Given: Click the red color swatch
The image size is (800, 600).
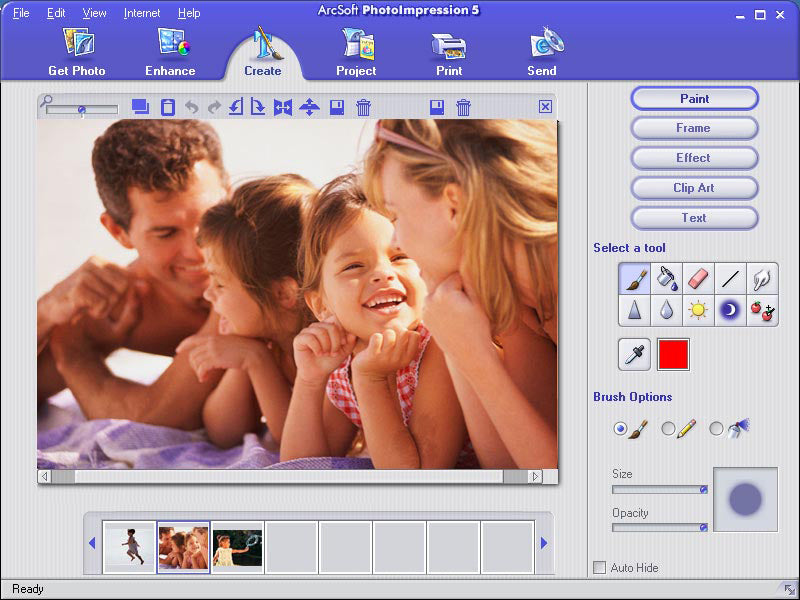Looking at the screenshot, I should point(674,354).
